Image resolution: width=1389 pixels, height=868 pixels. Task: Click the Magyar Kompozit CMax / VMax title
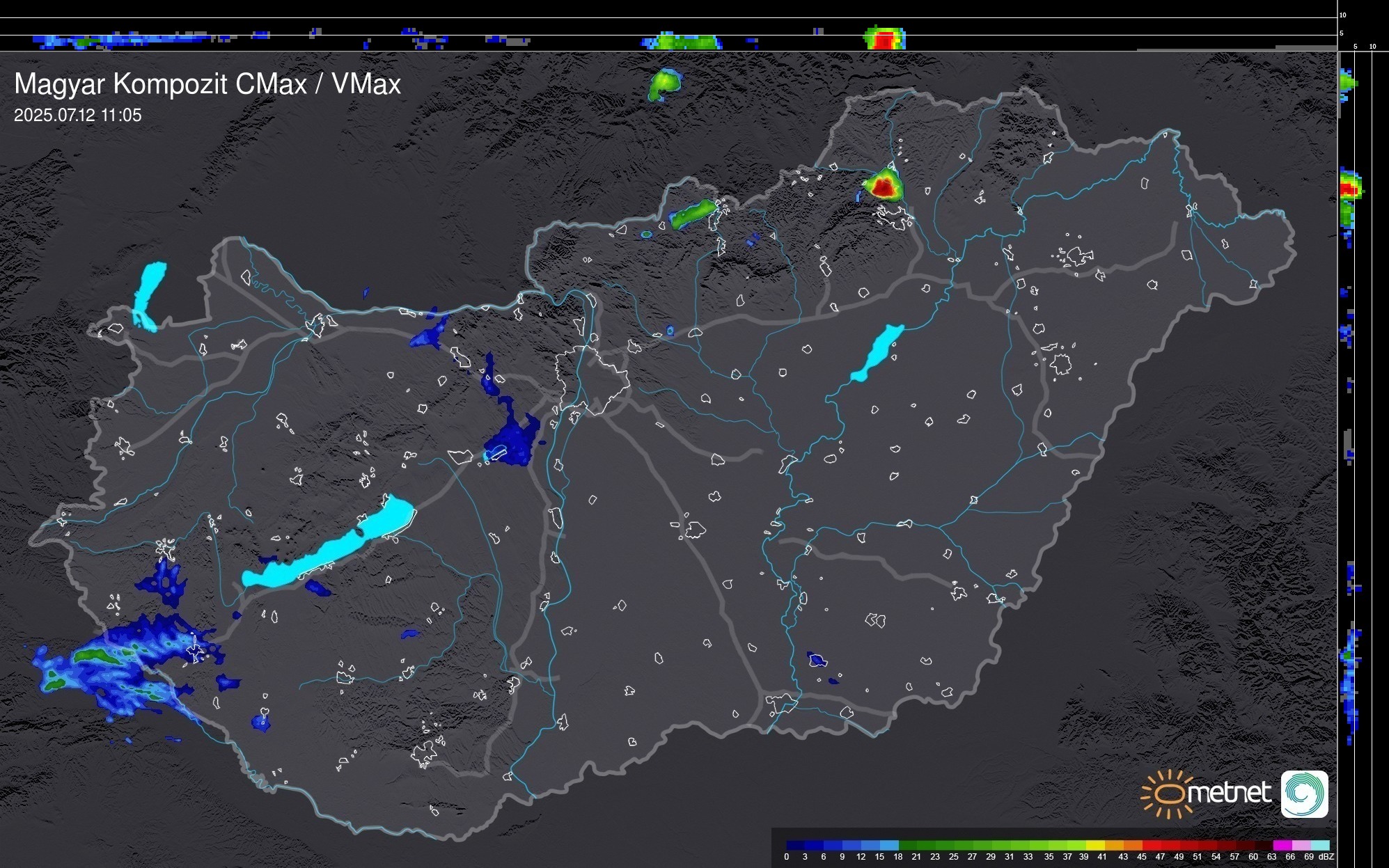(x=207, y=84)
